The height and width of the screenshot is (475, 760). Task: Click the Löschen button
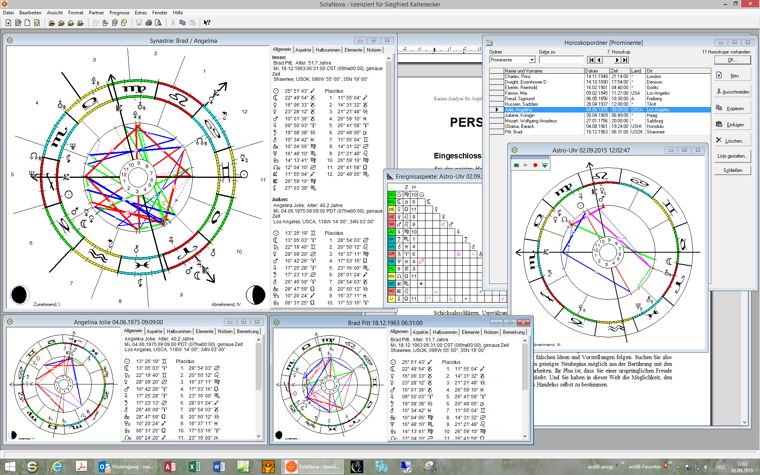point(732,140)
